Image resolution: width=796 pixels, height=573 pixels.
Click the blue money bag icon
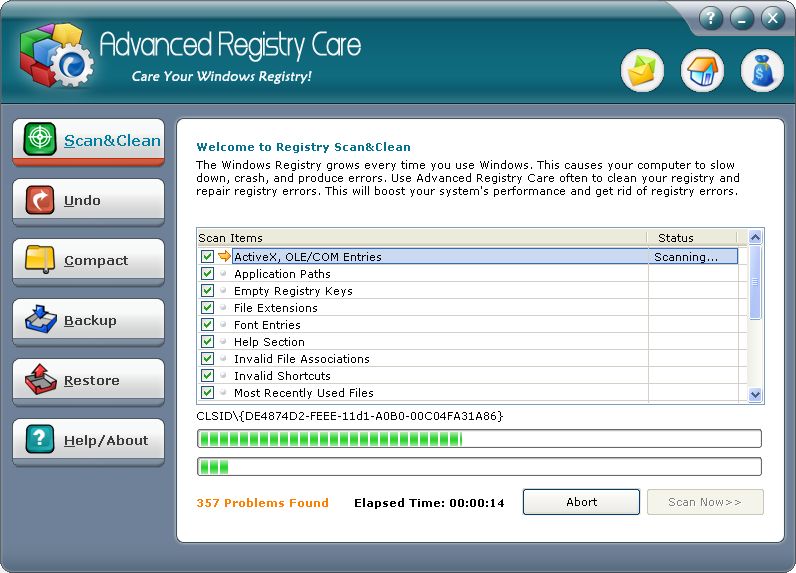pos(762,71)
